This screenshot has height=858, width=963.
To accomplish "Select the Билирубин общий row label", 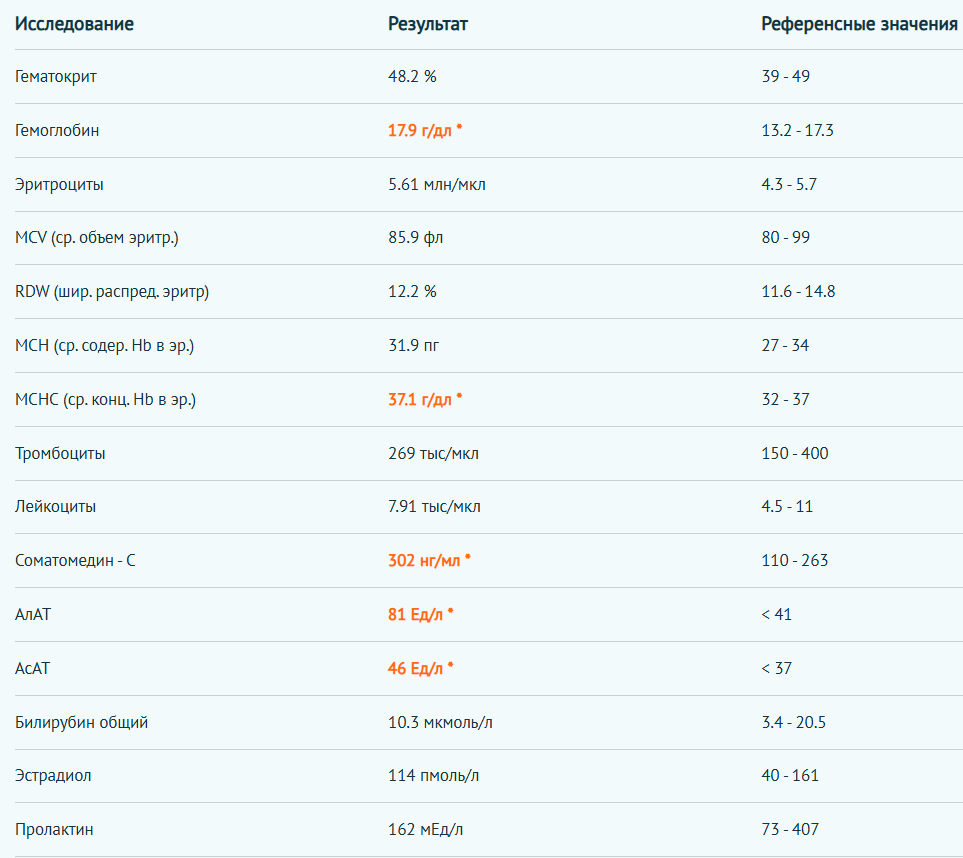I will click(x=82, y=722).
